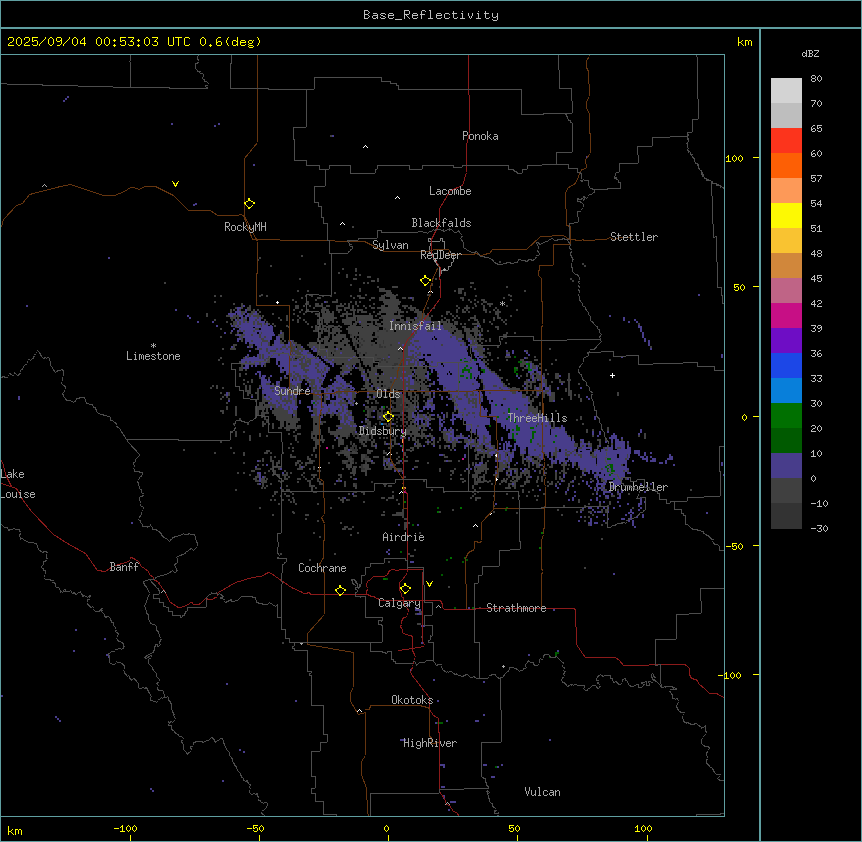
Task: Click the 2025/09/04 00:53:03 UTC timestamp
Action: 99,42
